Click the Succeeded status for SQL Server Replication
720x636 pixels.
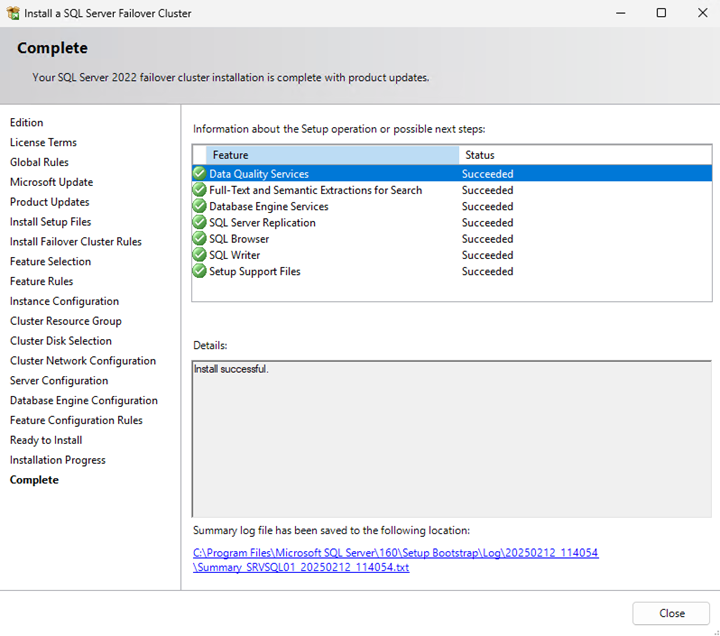point(487,222)
